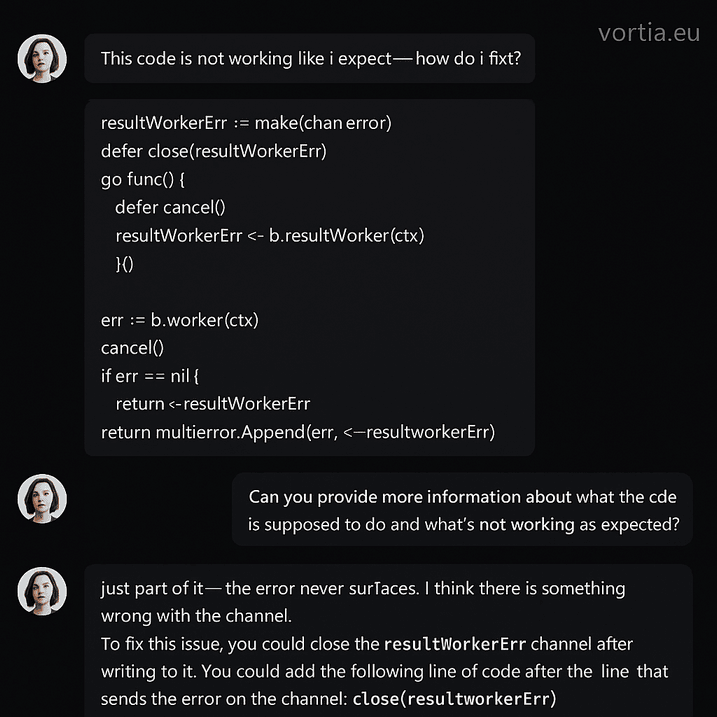Open the vortia.eu watermark link
This screenshot has width=717, height=717.
[648, 33]
